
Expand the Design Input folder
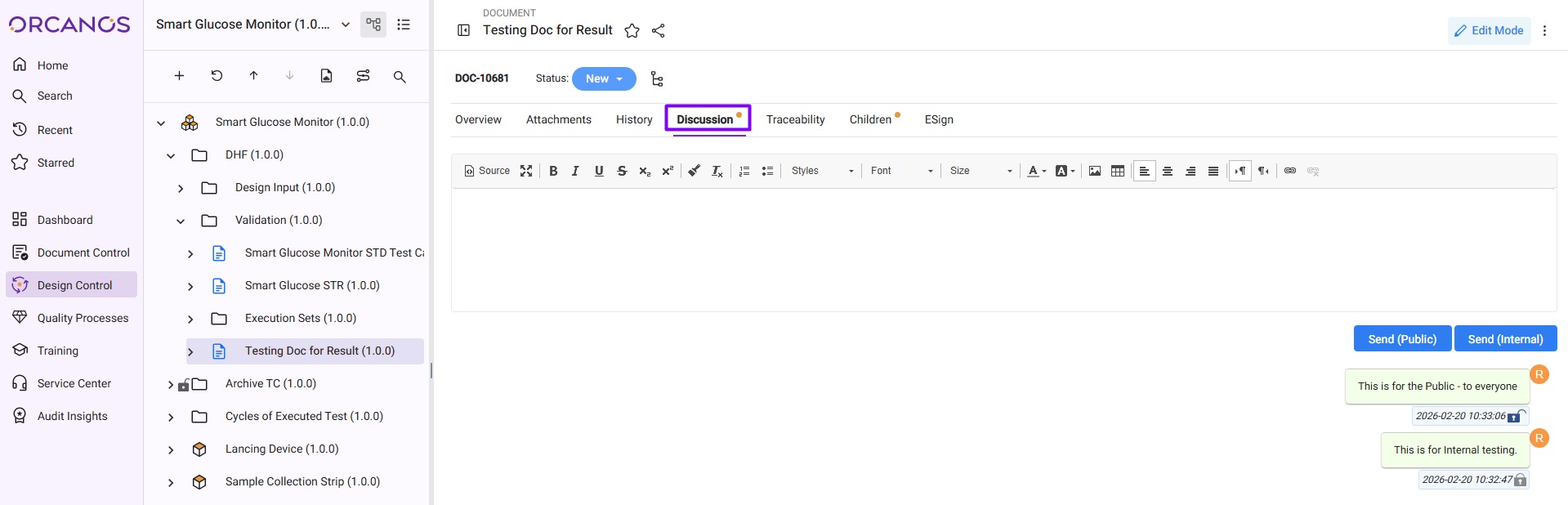(x=181, y=188)
